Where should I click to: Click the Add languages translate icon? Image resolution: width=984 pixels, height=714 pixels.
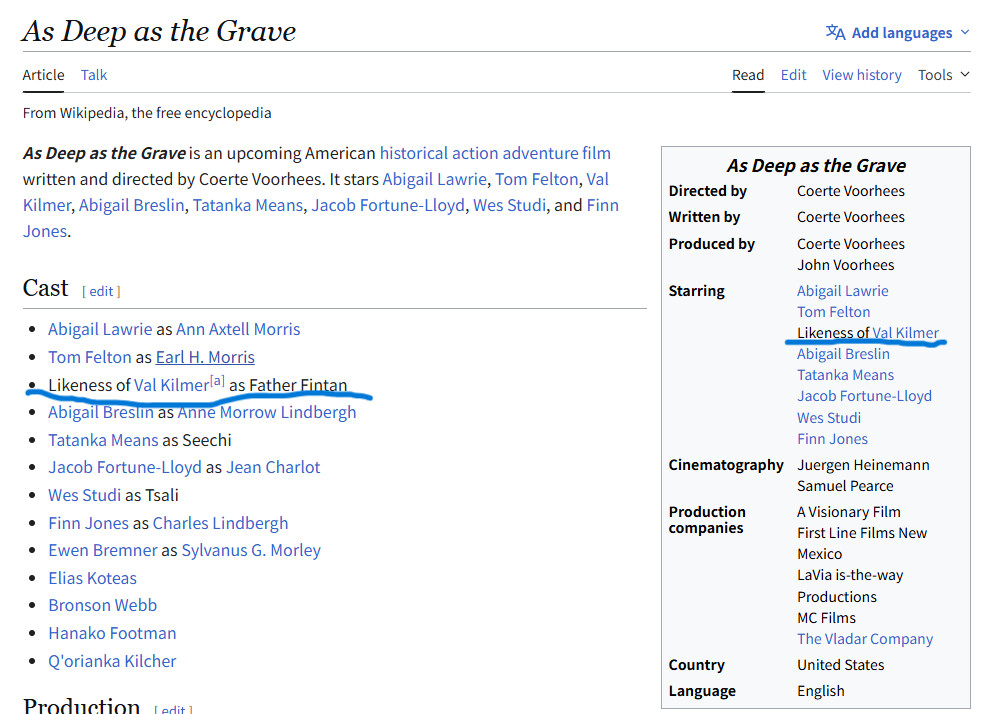pos(835,32)
